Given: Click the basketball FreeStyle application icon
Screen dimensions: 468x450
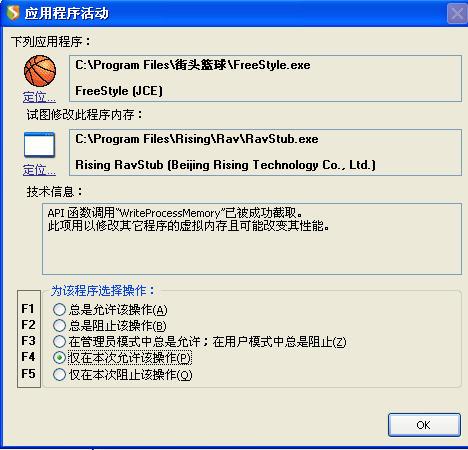Looking at the screenshot, I should click(x=40, y=71).
